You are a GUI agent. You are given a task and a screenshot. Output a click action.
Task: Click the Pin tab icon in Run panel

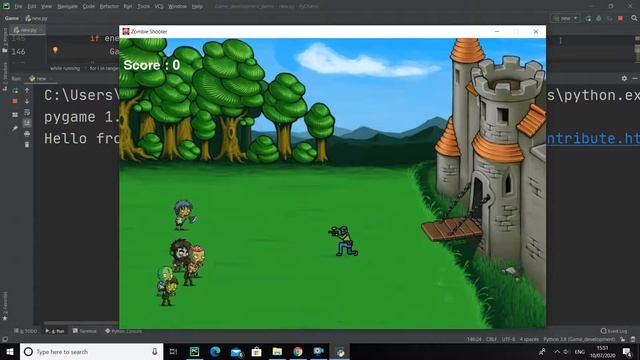(x=15, y=128)
